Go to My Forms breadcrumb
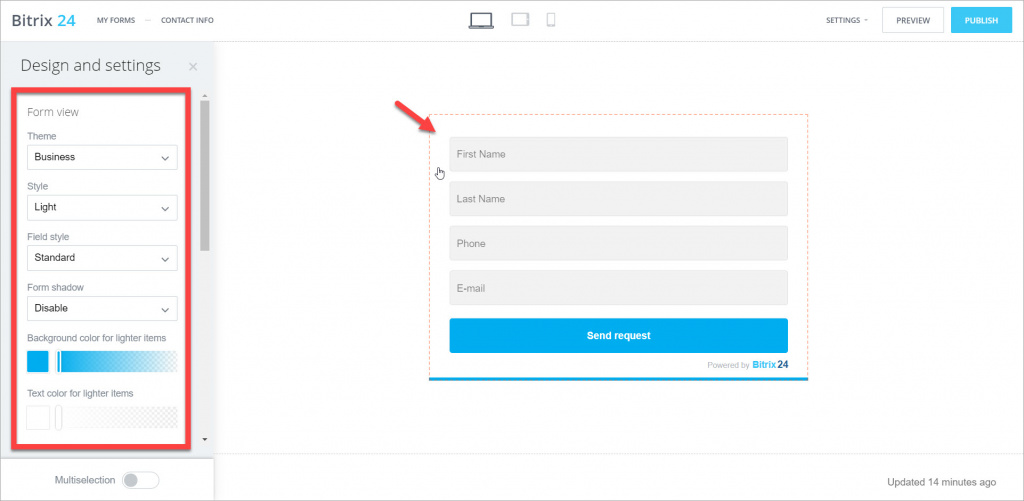Screen dimensions: 1024x501 click(x=116, y=20)
